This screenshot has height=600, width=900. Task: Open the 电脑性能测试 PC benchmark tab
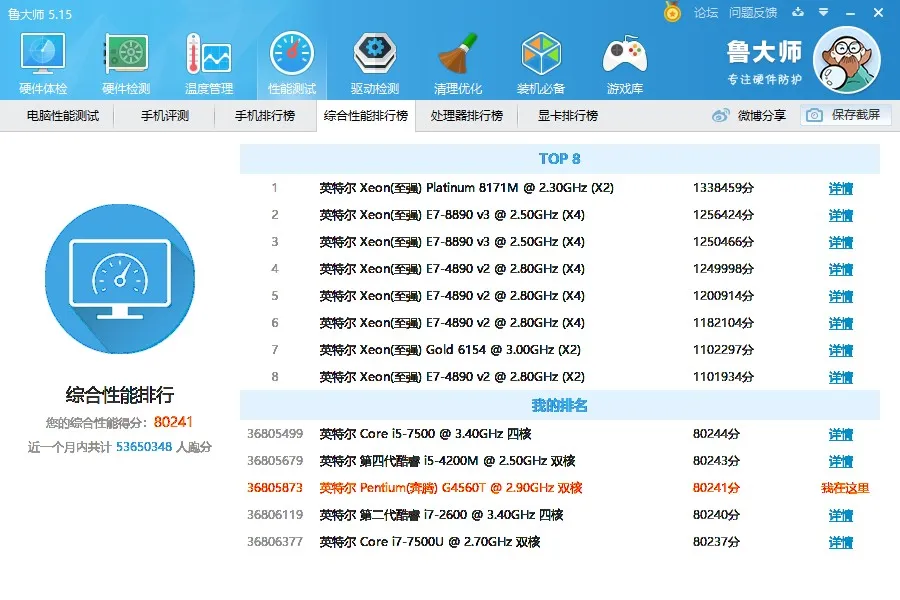tap(62, 115)
